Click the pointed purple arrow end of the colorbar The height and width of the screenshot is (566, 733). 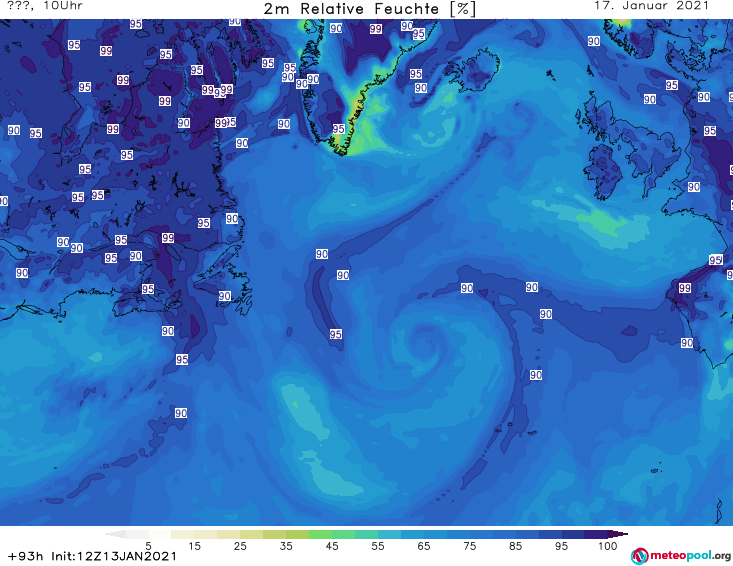click(x=618, y=534)
